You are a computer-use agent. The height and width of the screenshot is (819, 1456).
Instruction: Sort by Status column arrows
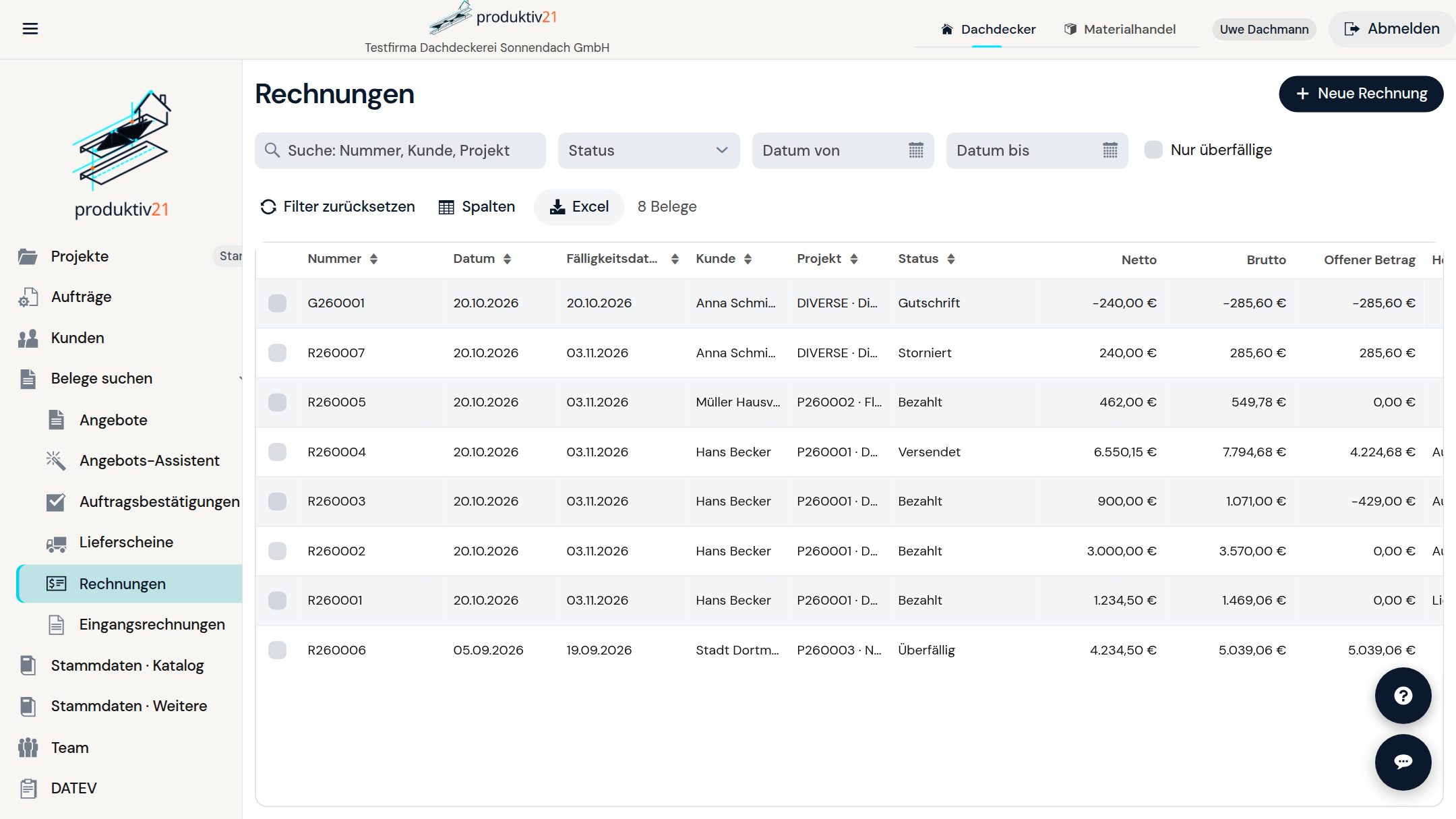point(950,259)
